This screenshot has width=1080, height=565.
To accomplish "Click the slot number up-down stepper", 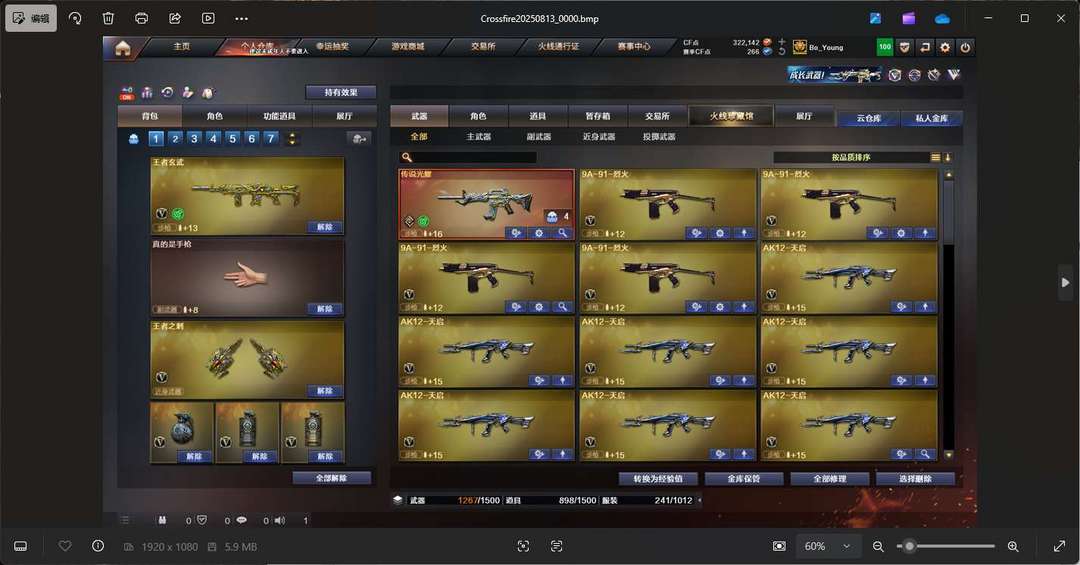I will pyautogui.click(x=292, y=138).
